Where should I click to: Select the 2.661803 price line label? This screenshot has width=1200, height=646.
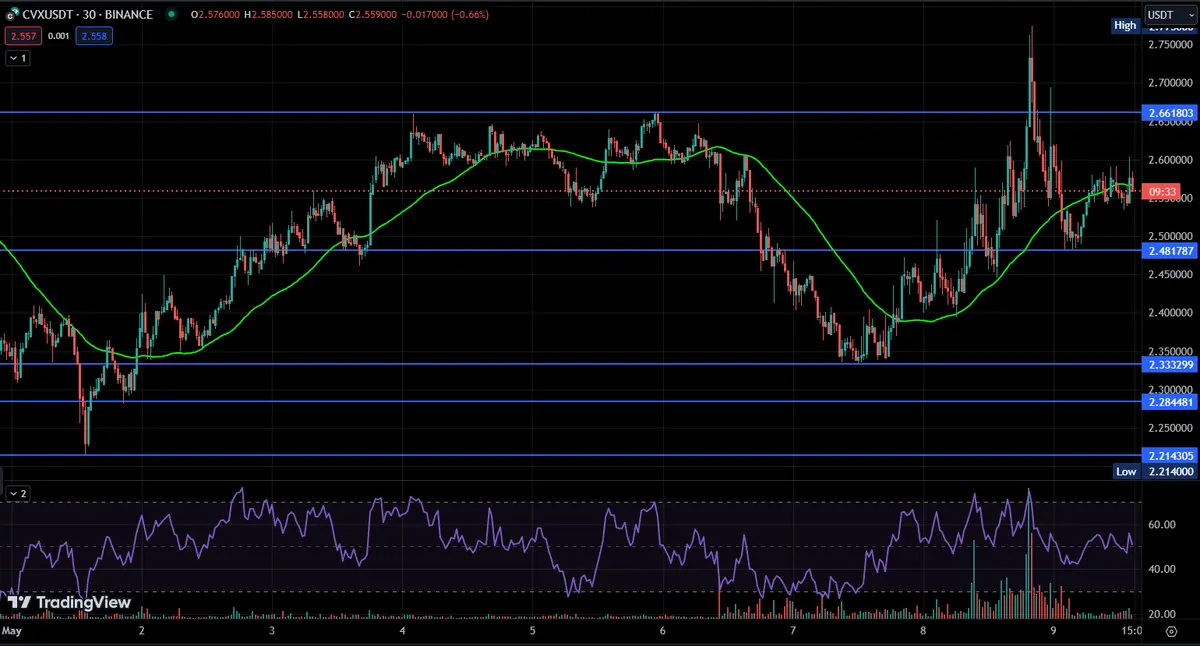tap(1169, 113)
